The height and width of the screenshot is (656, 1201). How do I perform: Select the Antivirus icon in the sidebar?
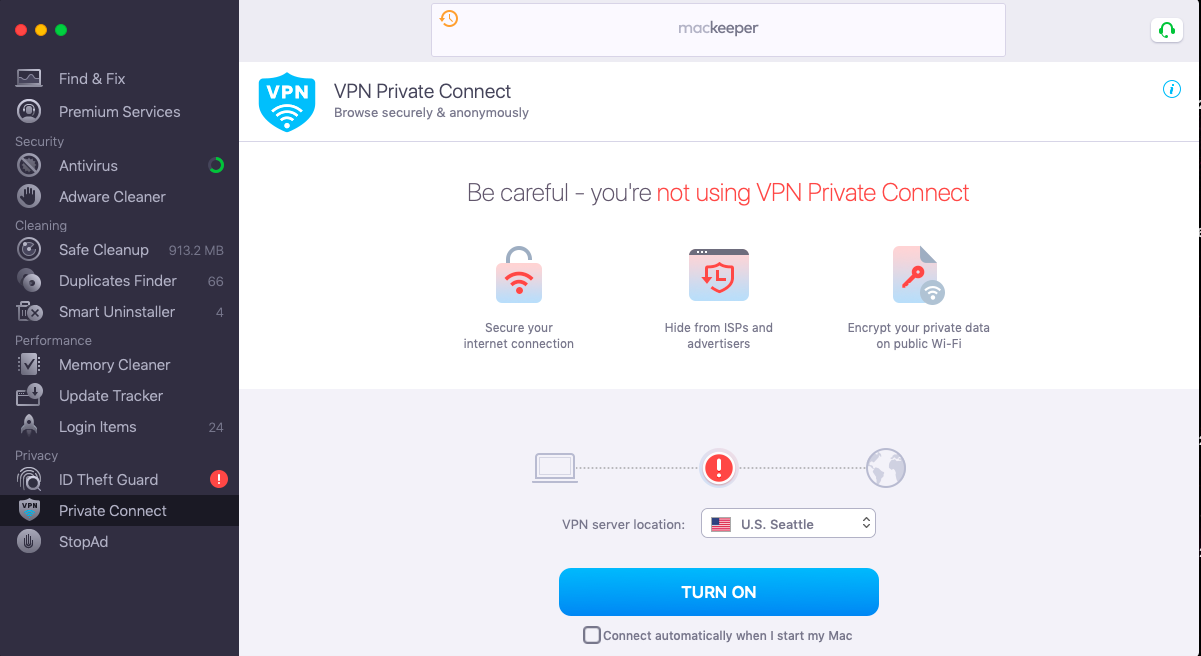click(29, 165)
